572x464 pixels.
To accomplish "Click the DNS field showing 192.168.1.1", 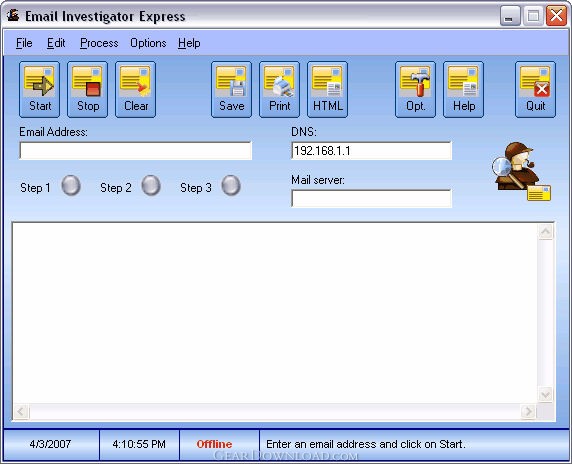I will point(371,151).
